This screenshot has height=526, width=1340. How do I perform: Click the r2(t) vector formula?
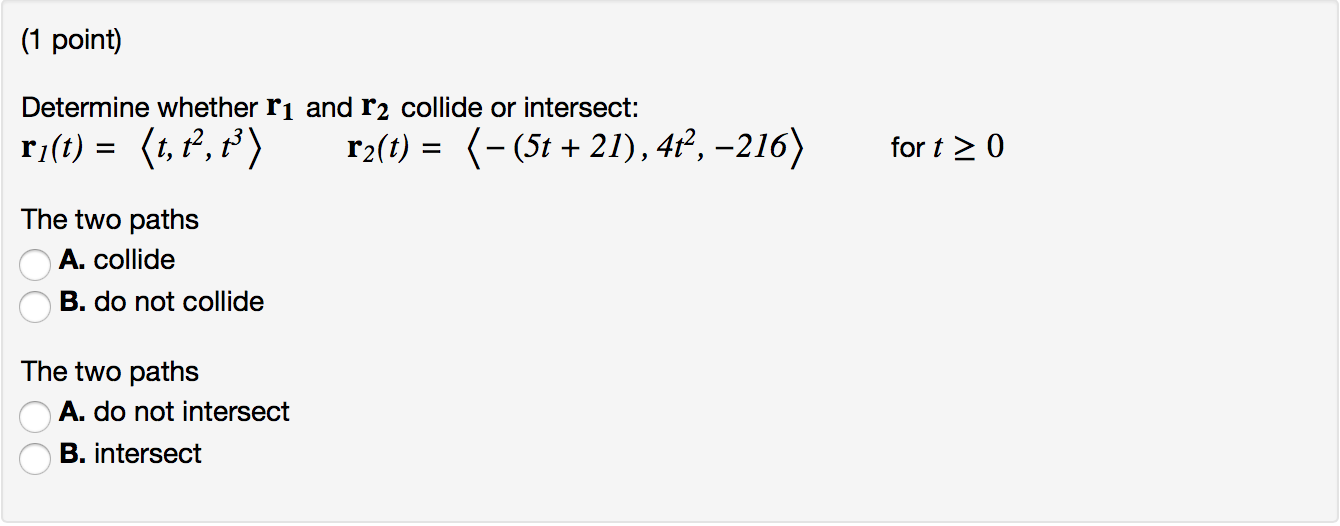click(x=574, y=149)
